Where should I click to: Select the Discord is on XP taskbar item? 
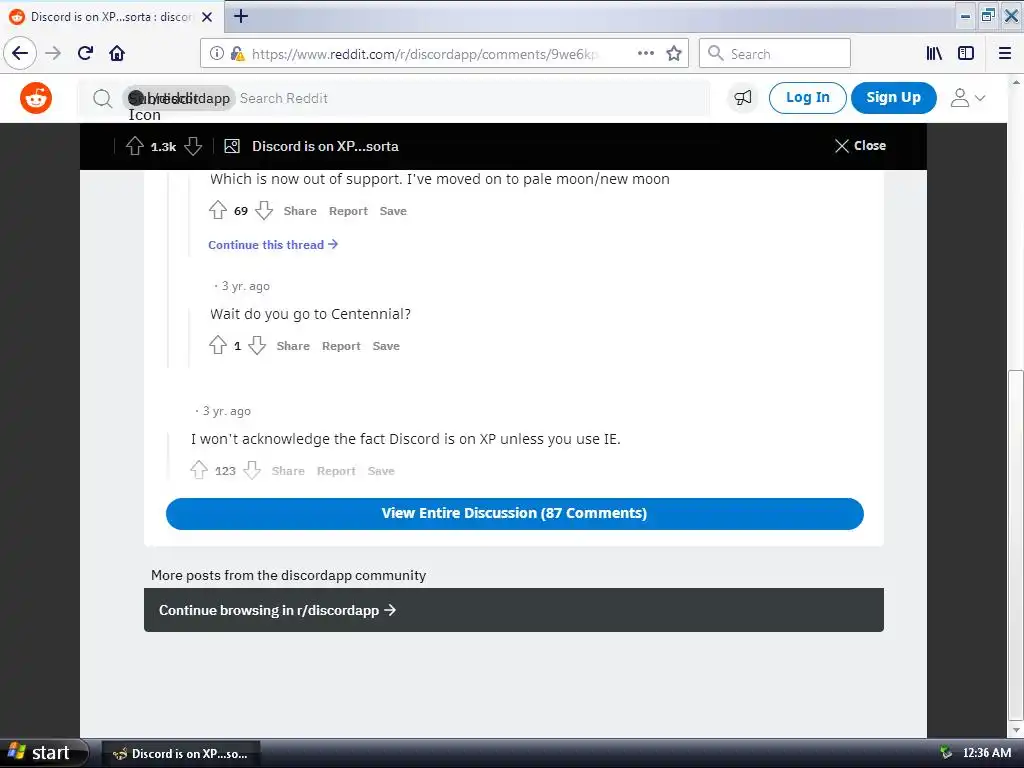click(182, 754)
